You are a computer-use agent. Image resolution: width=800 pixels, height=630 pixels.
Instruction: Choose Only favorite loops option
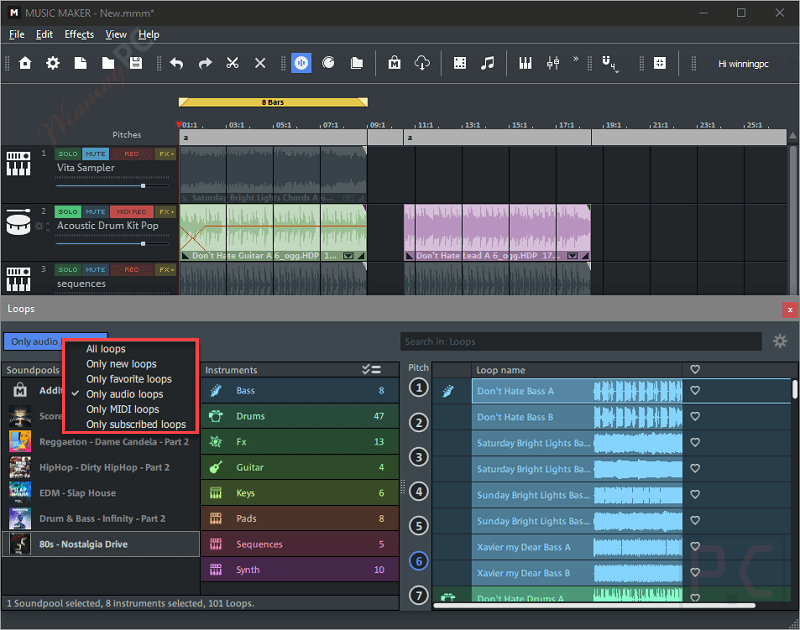coord(130,379)
